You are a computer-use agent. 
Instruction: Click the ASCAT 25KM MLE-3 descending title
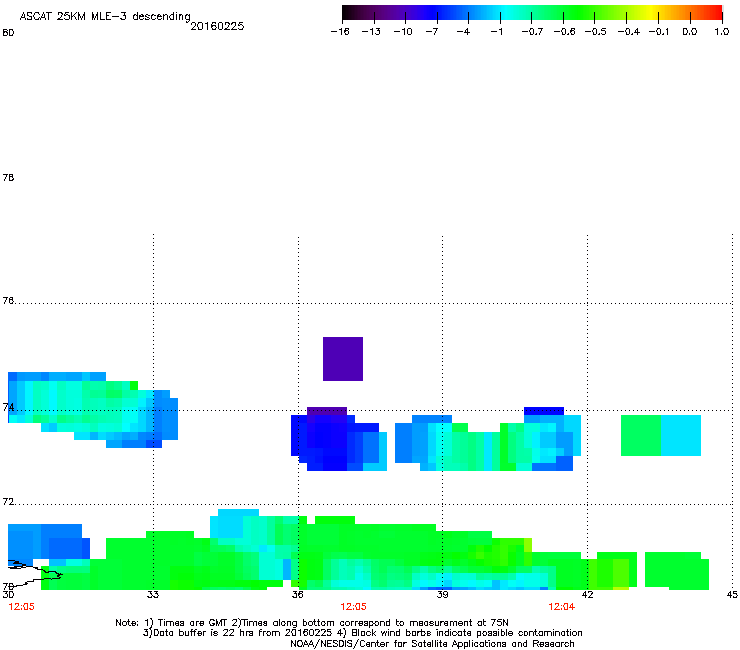pos(105,17)
